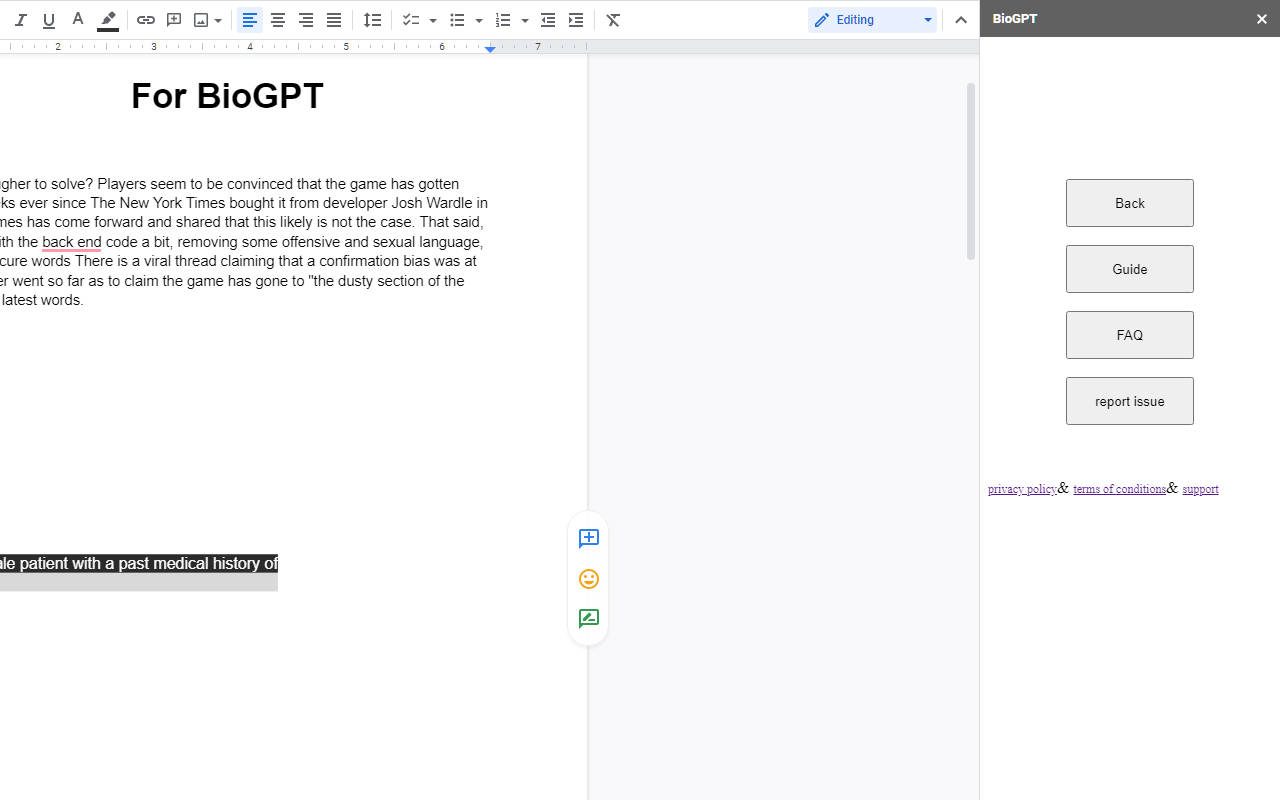The height and width of the screenshot is (800, 1280).
Task: Open line and paragraph spacing
Action: 373,20
